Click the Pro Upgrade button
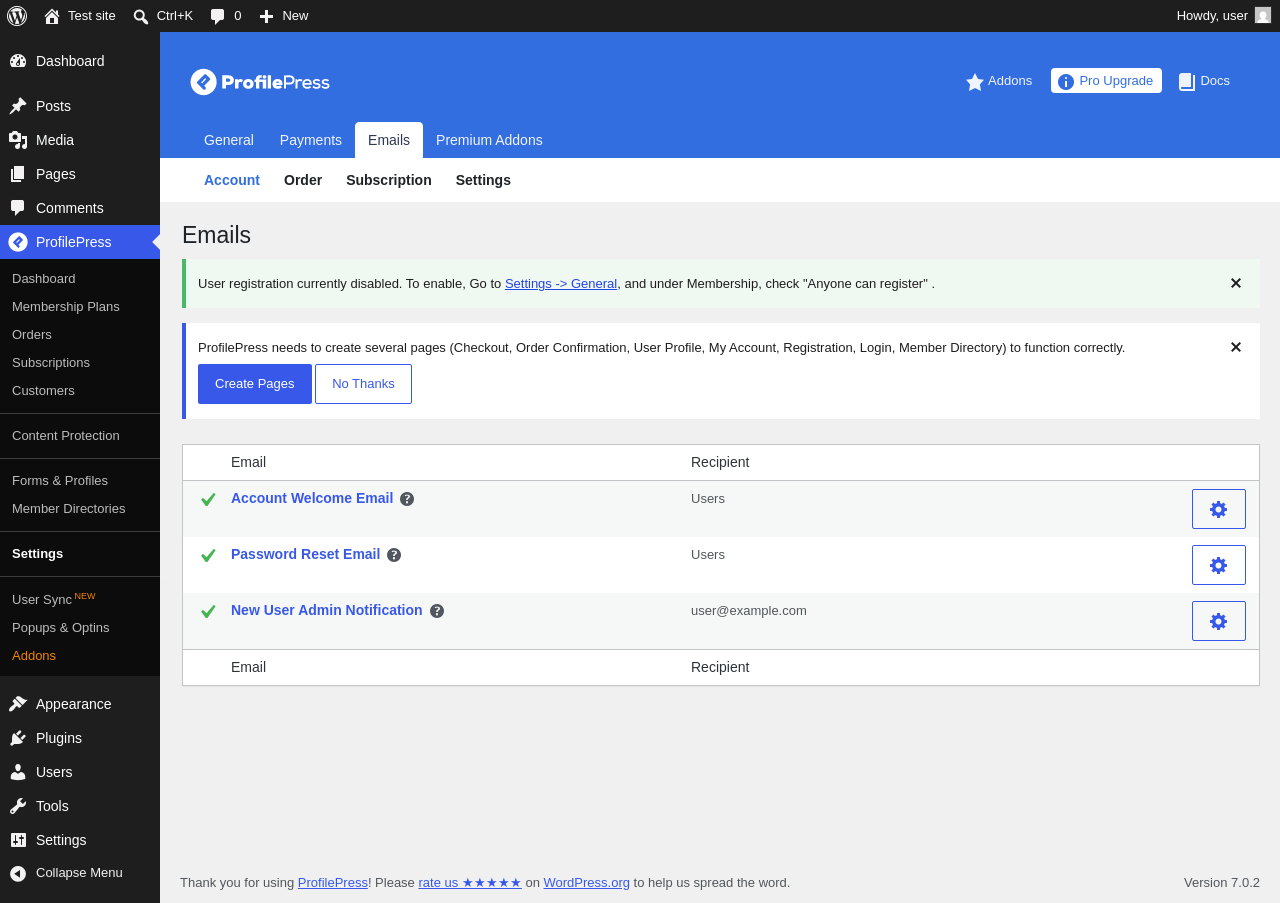This screenshot has height=903, width=1280. [1106, 81]
